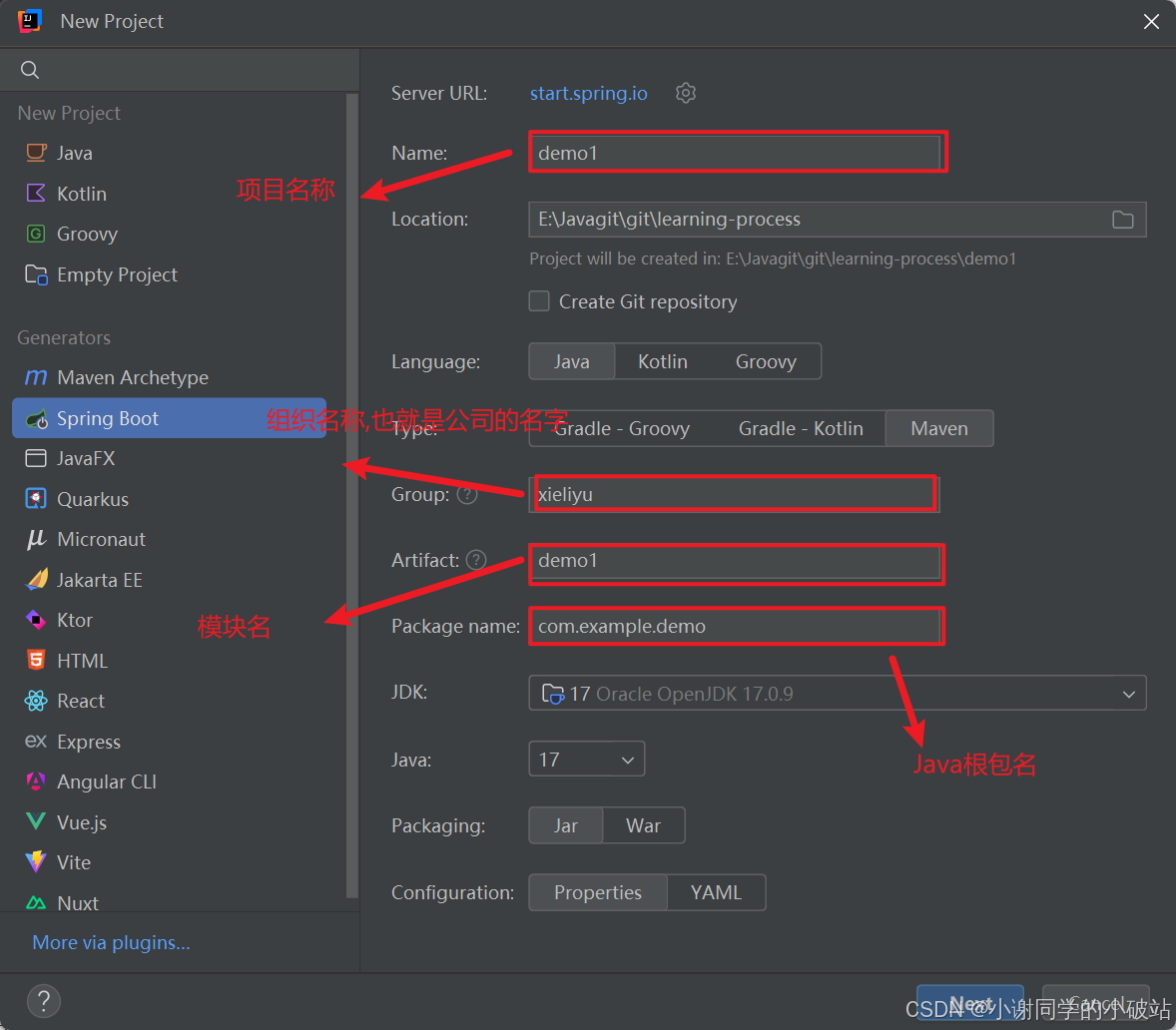Screen dimensions: 1176x1030
Task: Set Language to Kotlin
Action: pos(662,361)
